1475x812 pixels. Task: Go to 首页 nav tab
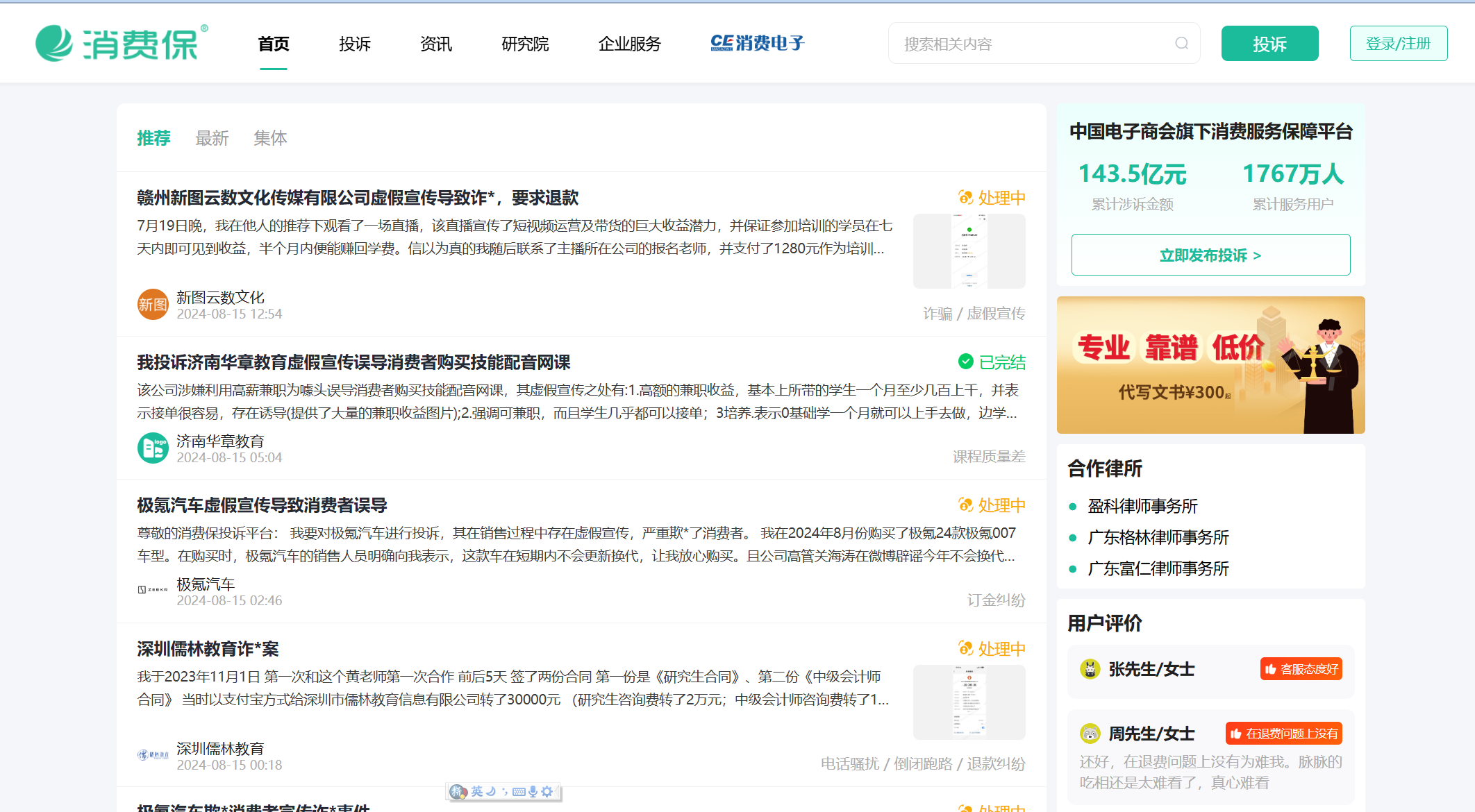click(x=274, y=44)
